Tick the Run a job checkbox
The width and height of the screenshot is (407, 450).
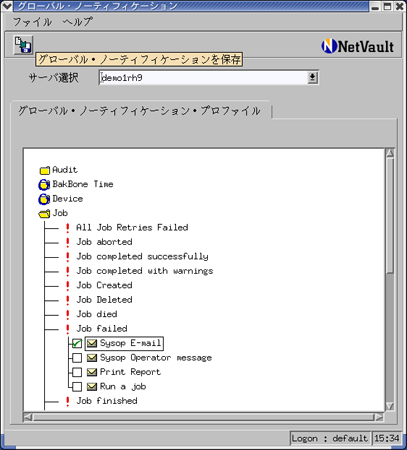point(77,387)
